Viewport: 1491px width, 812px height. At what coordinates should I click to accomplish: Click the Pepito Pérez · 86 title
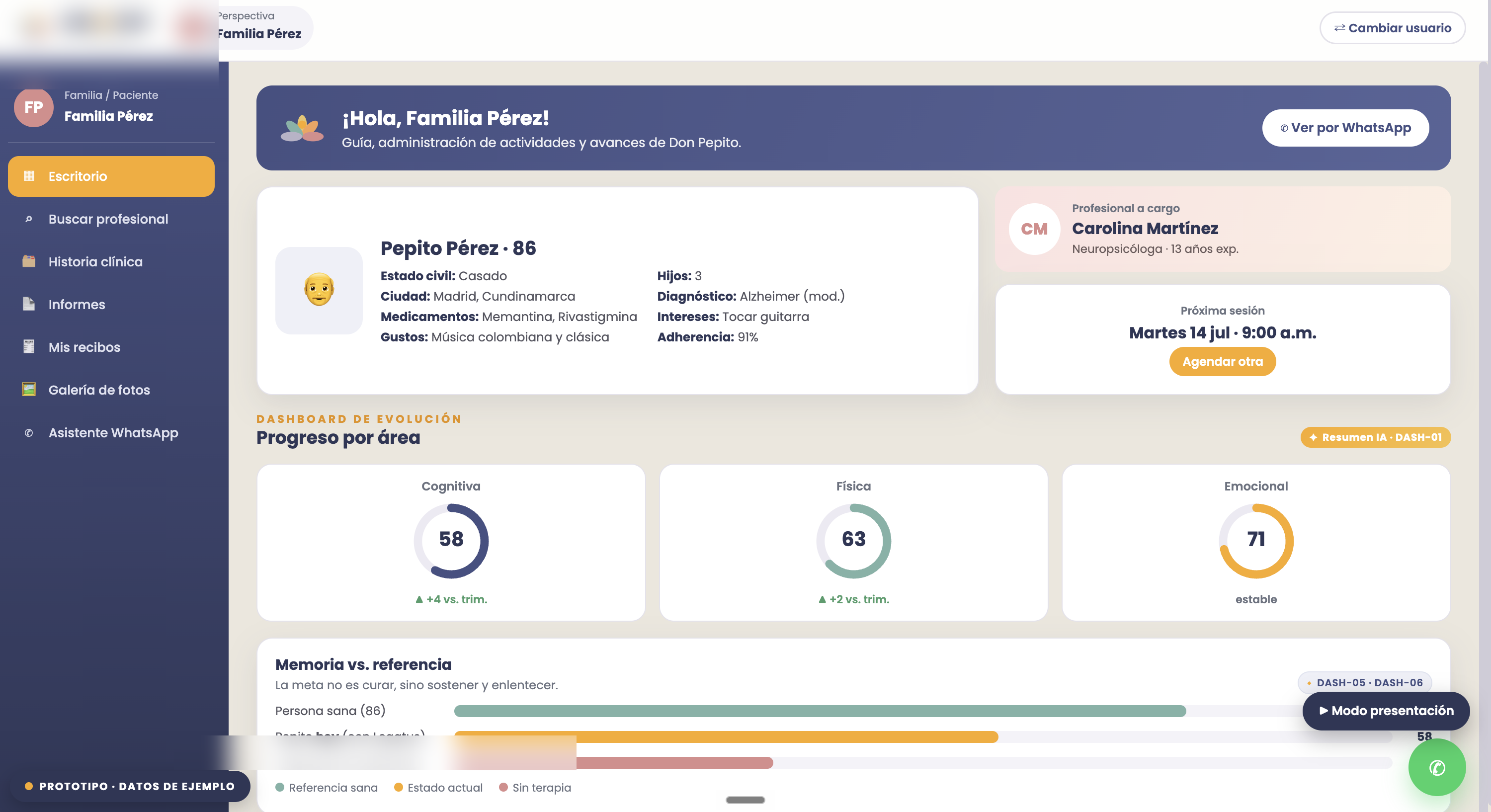(458, 248)
